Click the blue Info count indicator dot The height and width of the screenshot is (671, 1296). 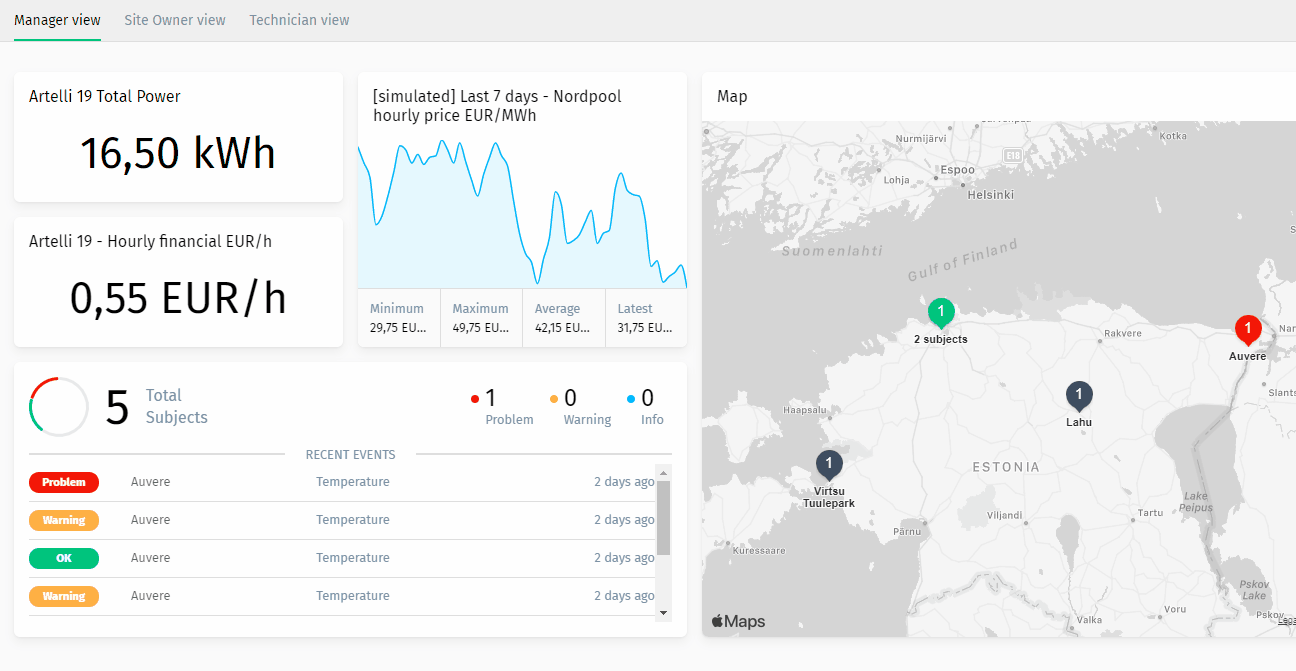(630, 397)
